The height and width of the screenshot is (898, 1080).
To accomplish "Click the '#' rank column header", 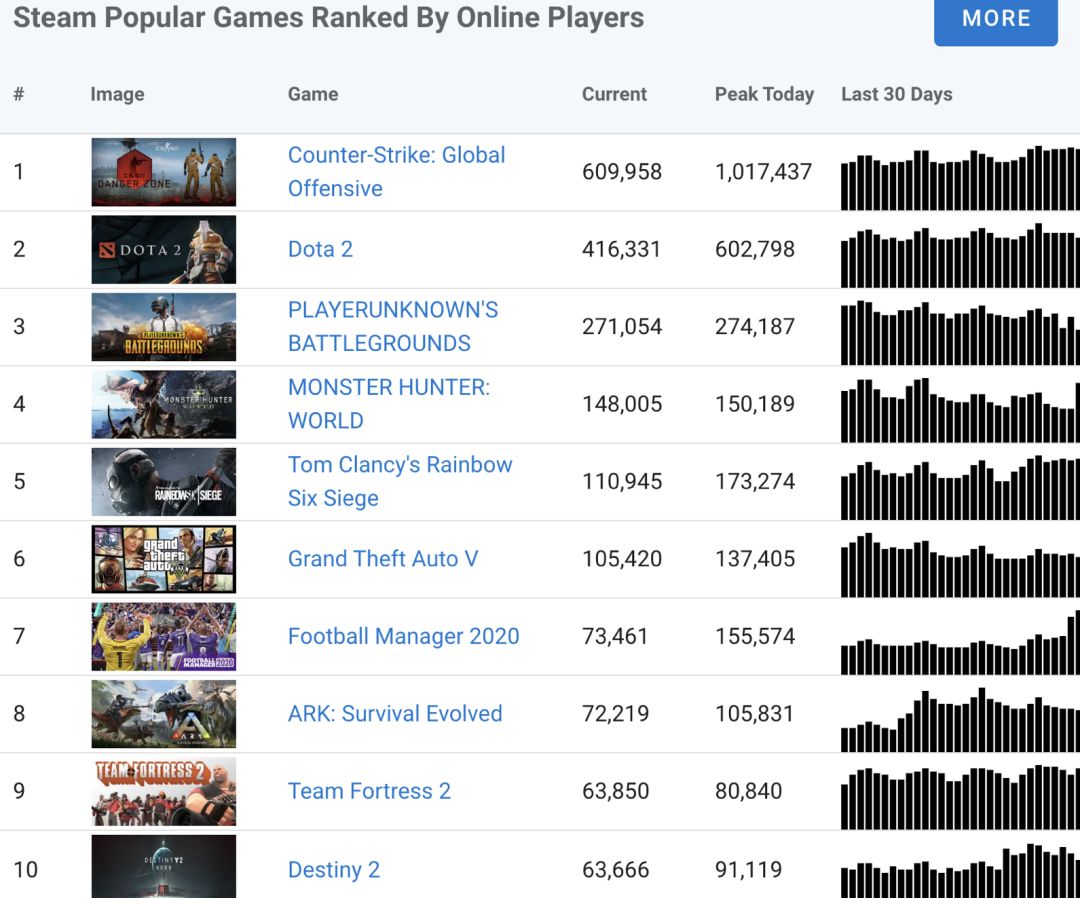I will point(19,94).
